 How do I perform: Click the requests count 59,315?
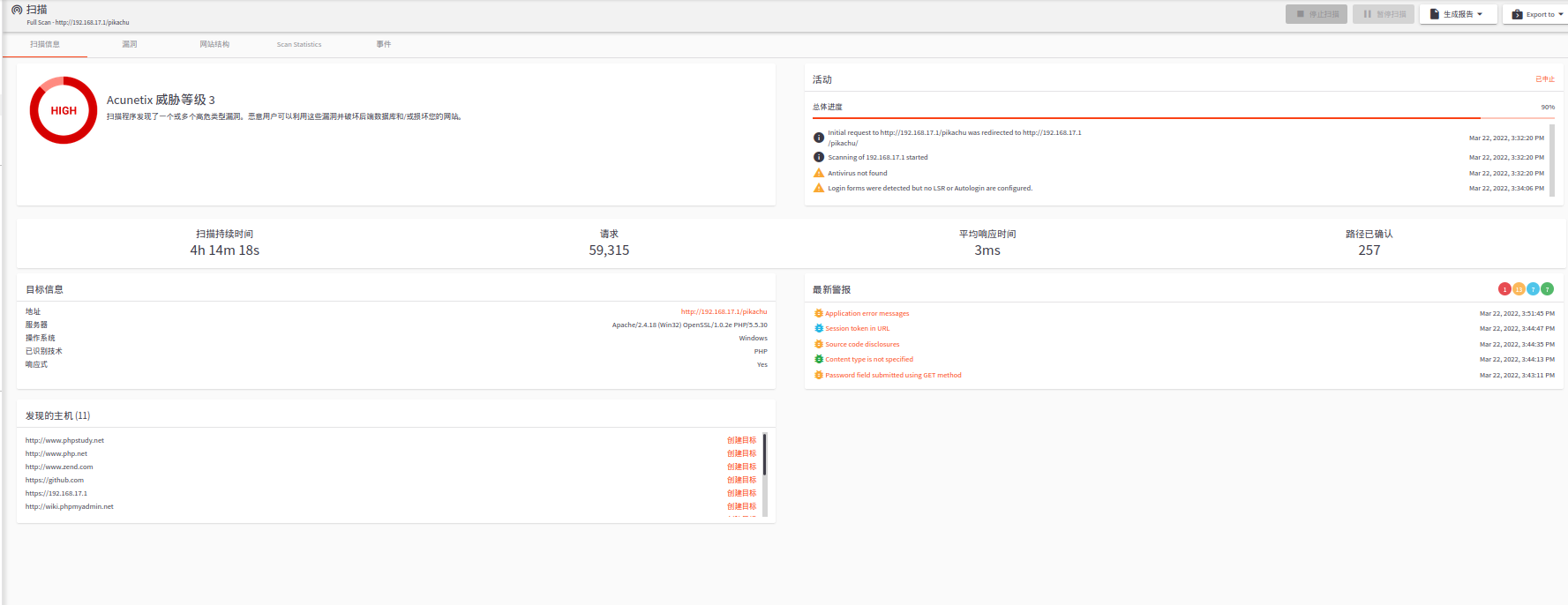pos(609,250)
